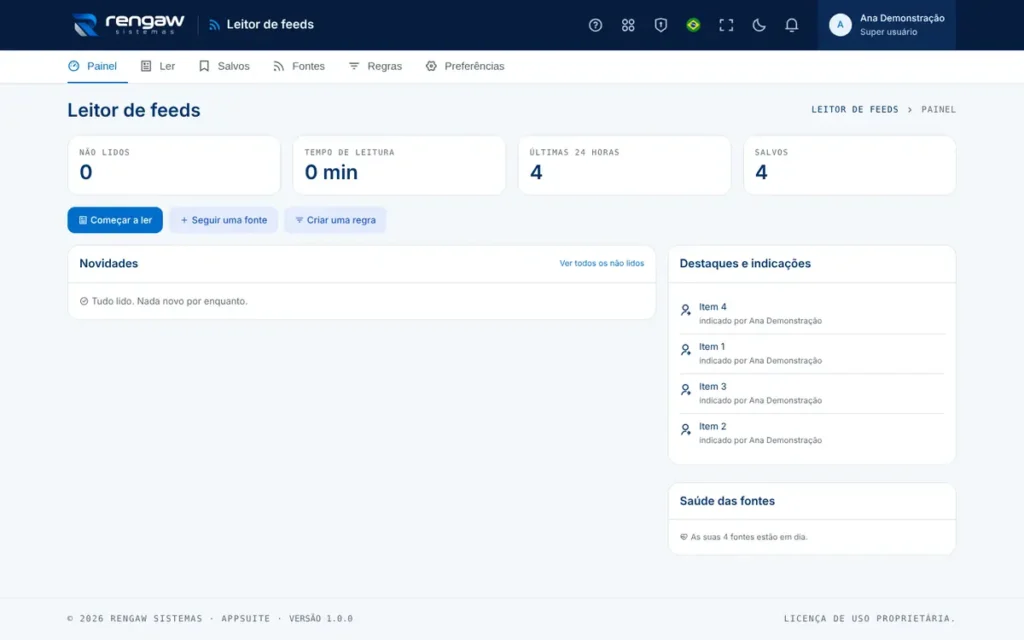Click the SALVOS stat card

(850, 165)
